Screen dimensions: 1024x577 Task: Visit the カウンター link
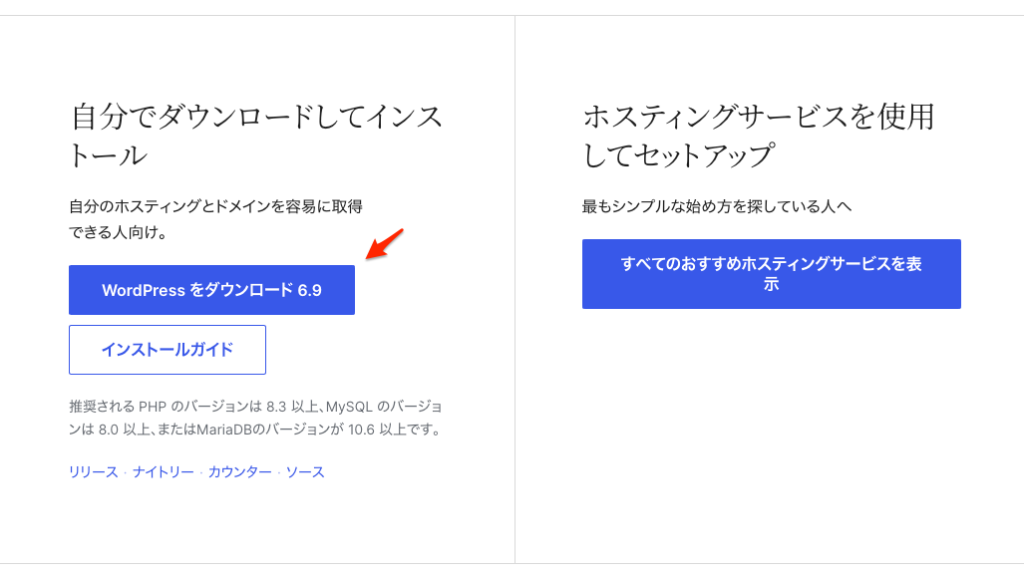(240, 472)
